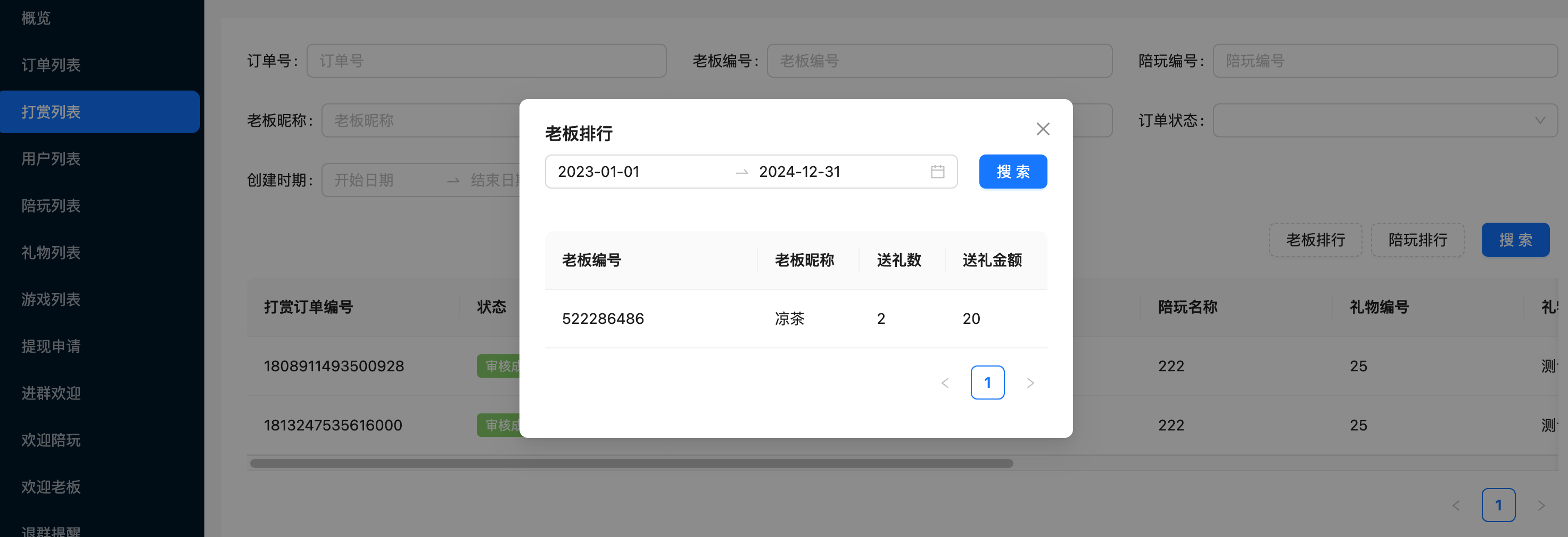Viewport: 1568px width, 537px height.
Task: Go to next page in modal pagination
Action: (1030, 383)
